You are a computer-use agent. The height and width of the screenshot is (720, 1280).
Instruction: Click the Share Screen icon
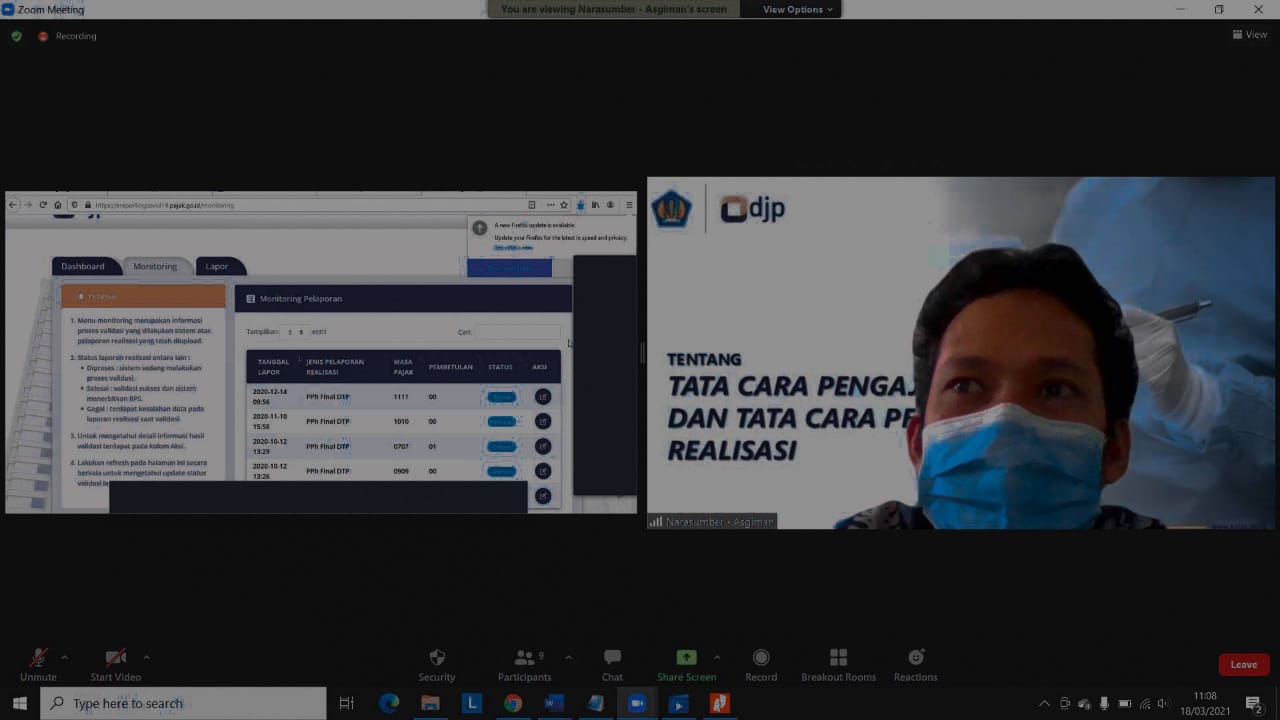pyautogui.click(x=686, y=658)
